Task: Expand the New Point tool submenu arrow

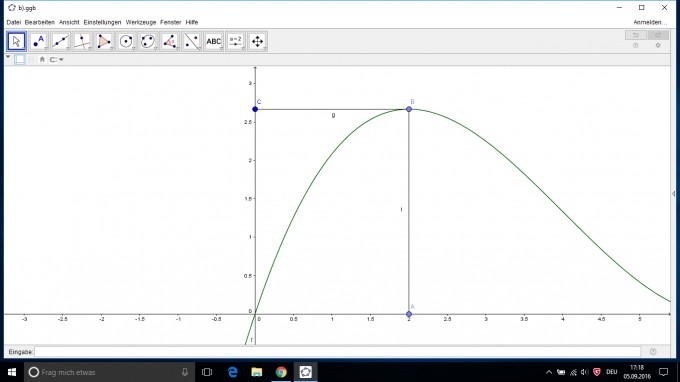Action: tap(46, 49)
